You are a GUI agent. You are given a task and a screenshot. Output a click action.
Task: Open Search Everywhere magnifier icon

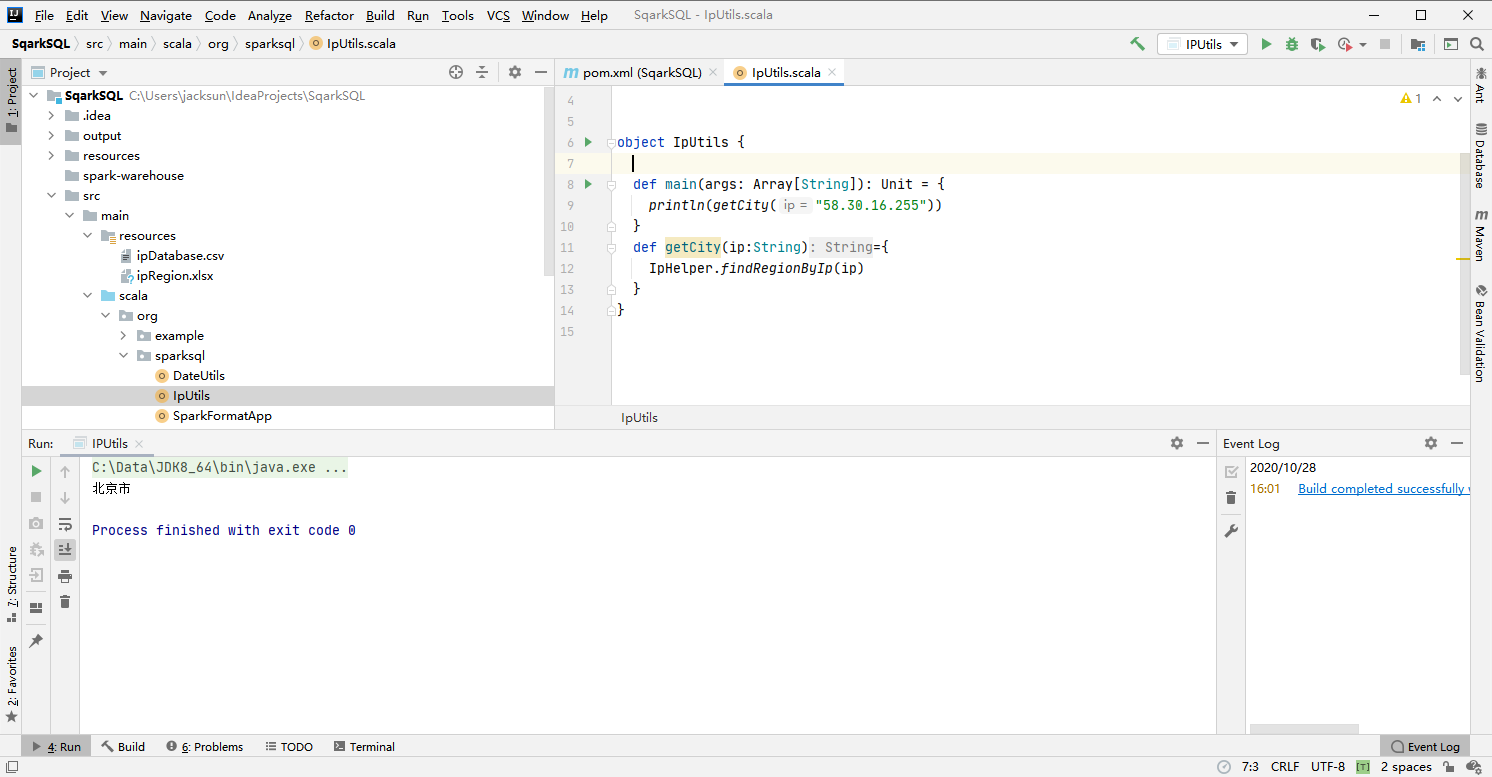(1476, 44)
